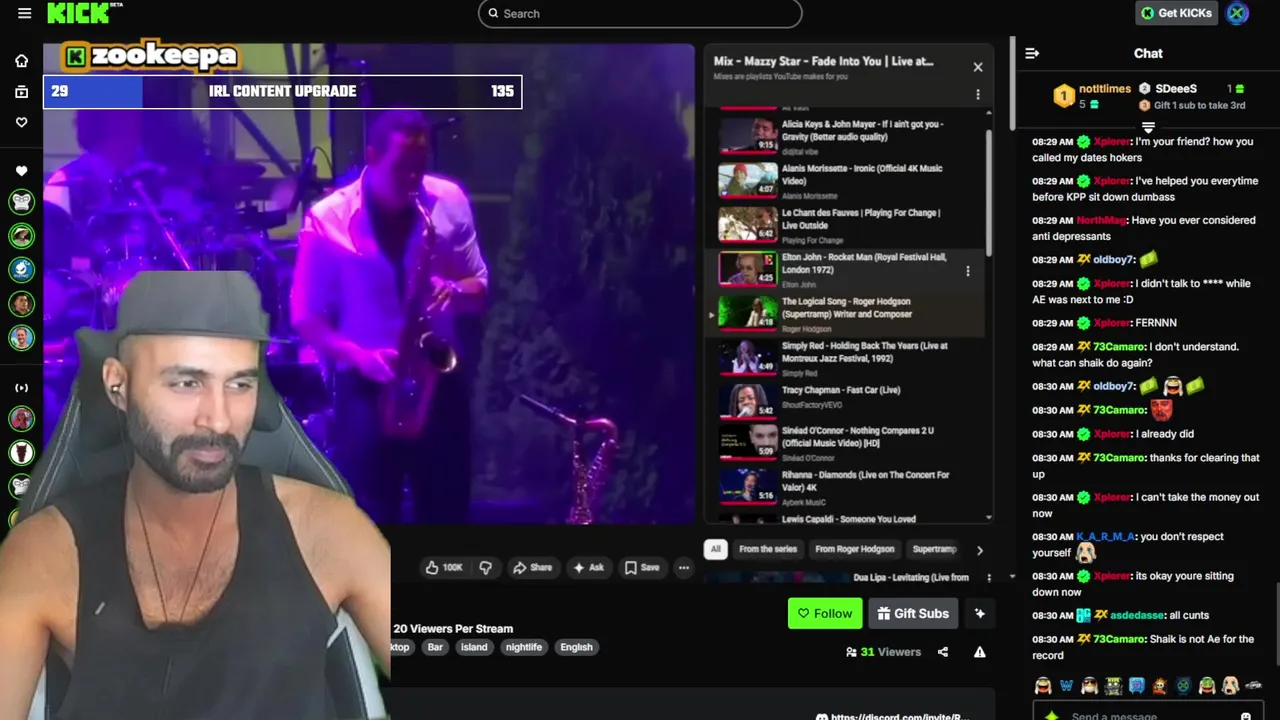Report the stream with warning icon
This screenshot has height=720, width=1280.
tap(980, 652)
